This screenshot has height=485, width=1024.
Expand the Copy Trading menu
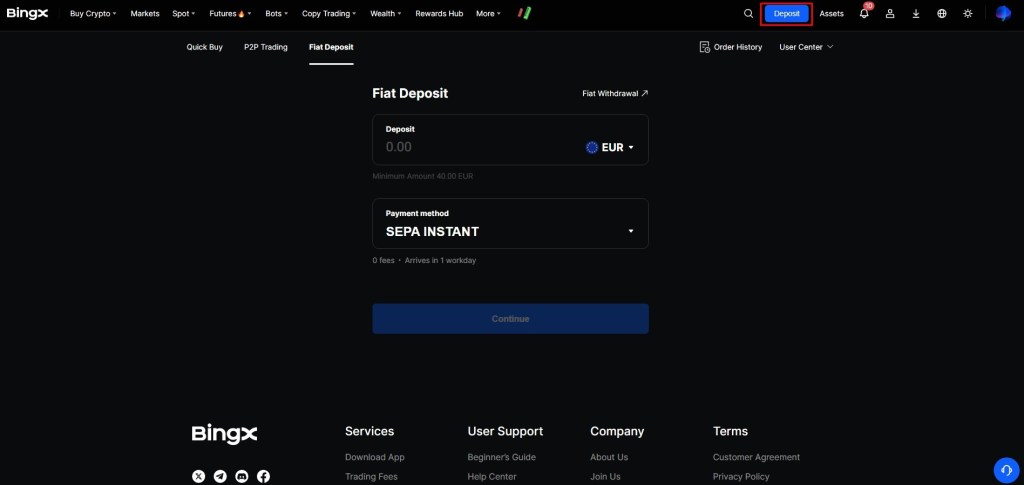click(328, 14)
